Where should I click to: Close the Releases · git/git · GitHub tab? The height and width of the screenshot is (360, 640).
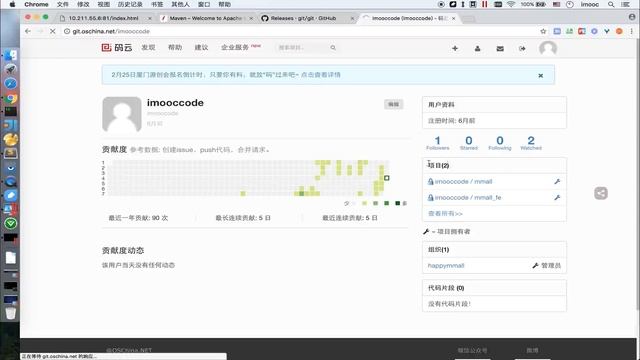pos(352,18)
